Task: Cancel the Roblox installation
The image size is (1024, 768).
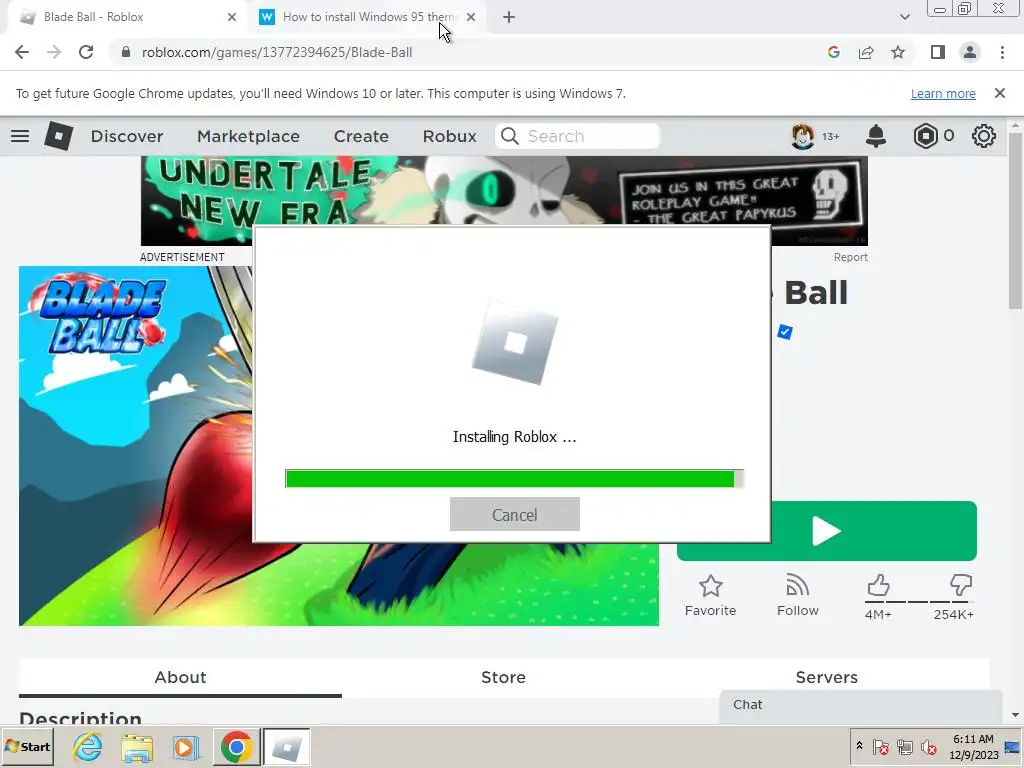Action: (x=515, y=514)
